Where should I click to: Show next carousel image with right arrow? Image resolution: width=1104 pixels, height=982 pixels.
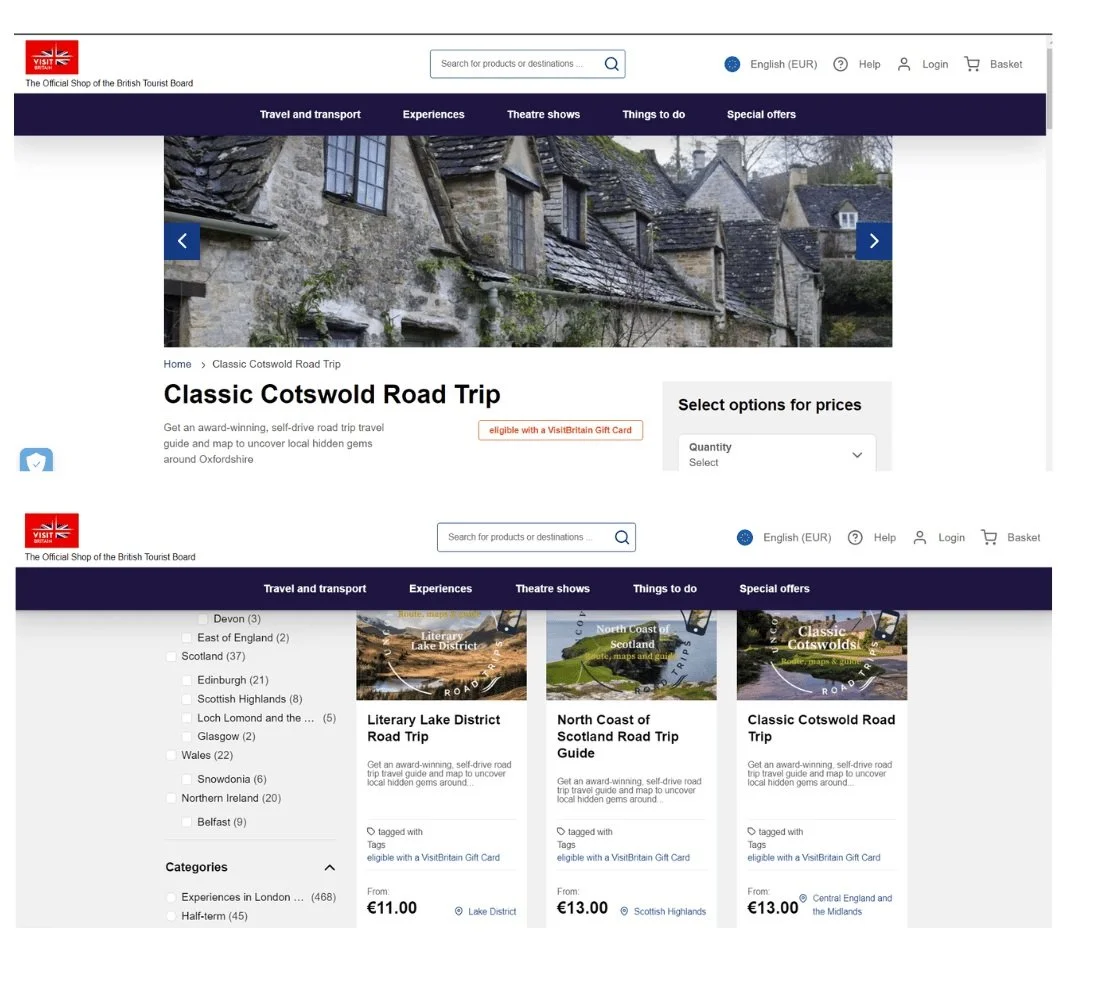point(874,241)
